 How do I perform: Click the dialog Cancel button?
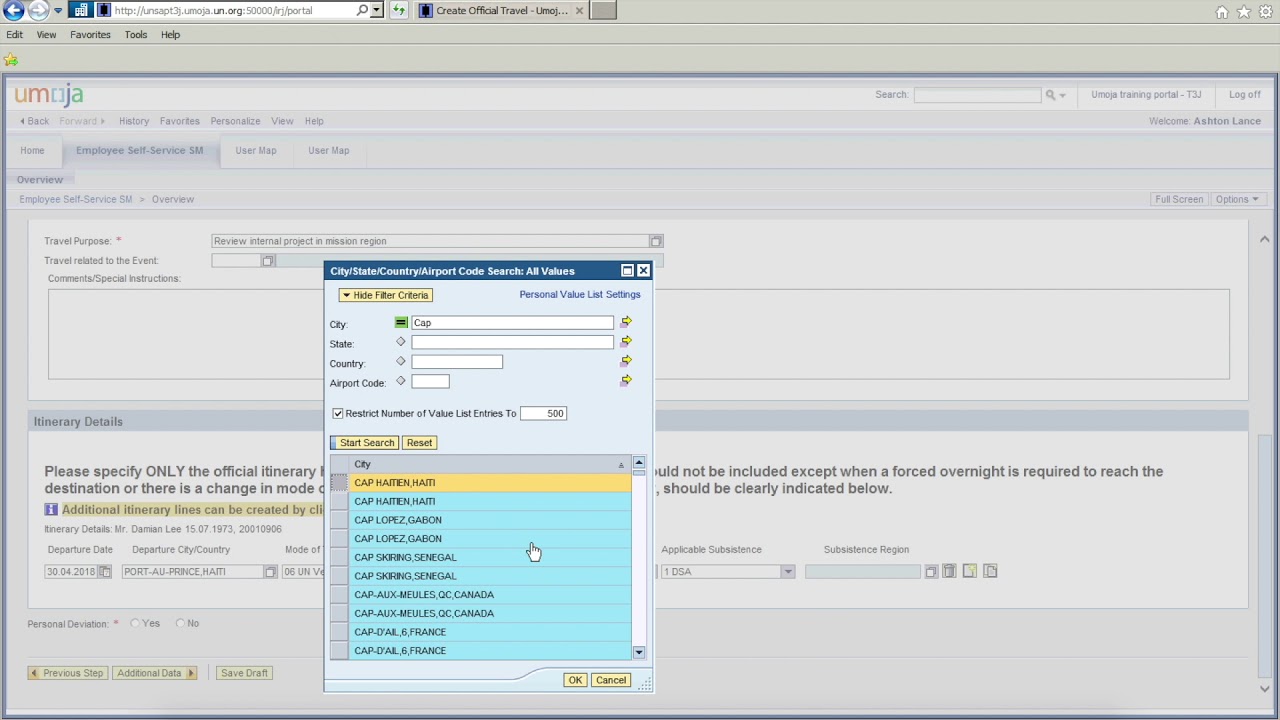point(610,680)
